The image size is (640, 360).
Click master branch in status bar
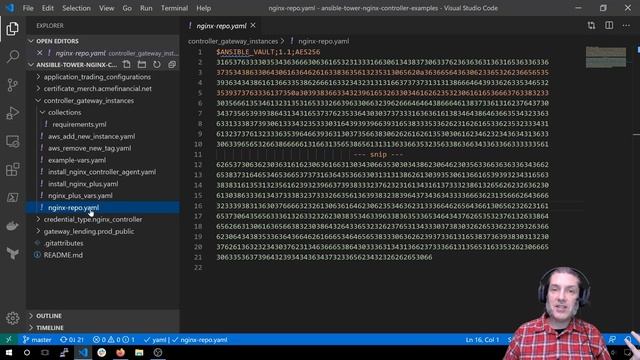37,340
